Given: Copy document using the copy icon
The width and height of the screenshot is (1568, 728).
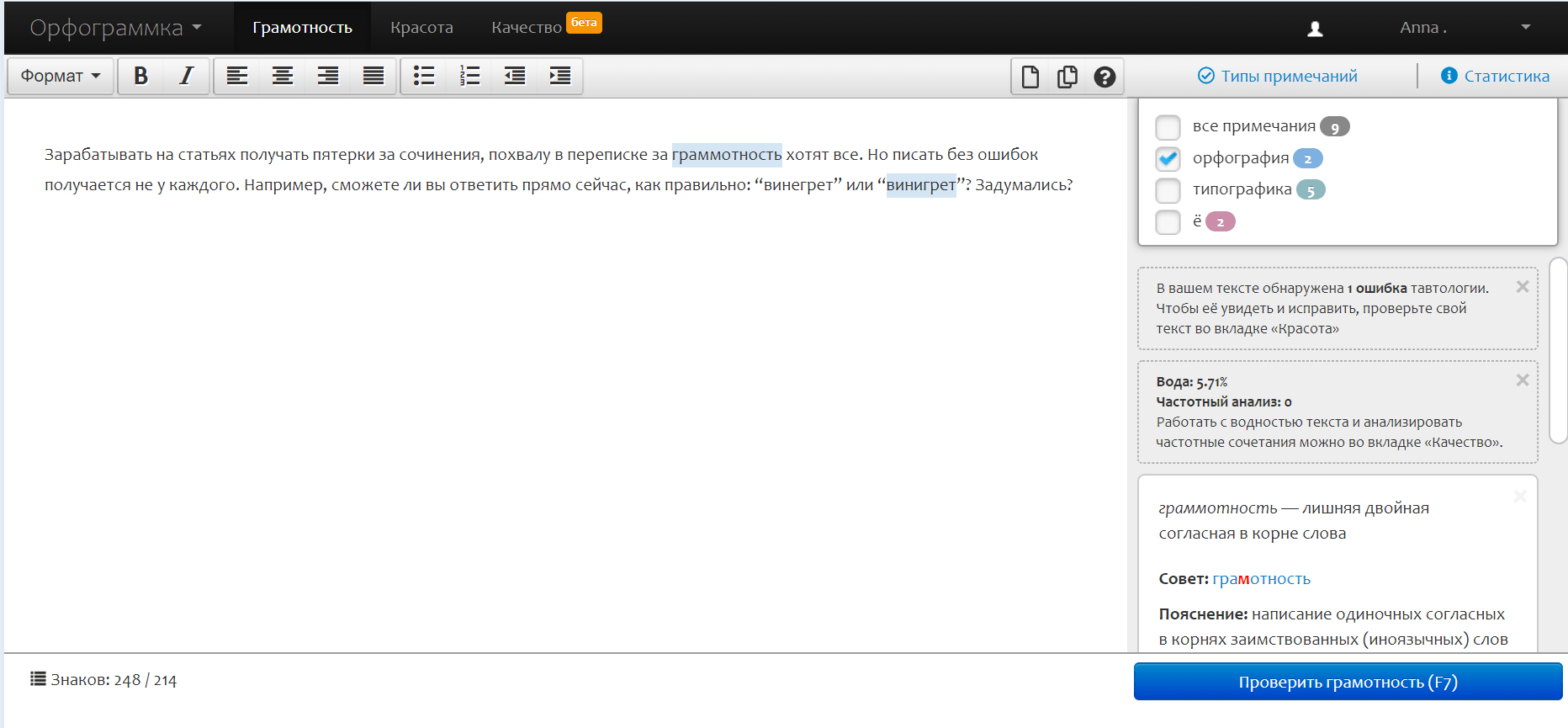Looking at the screenshot, I should (1067, 77).
